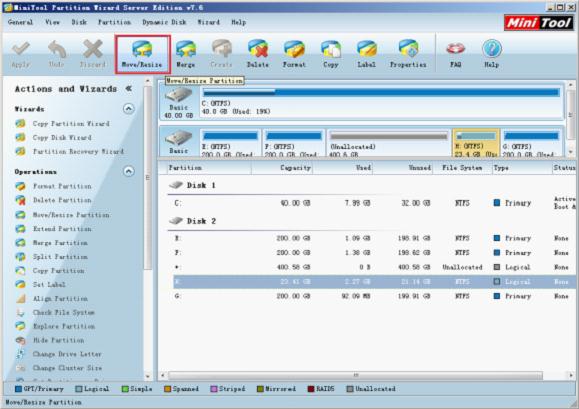Select the E: row in partition list
The width and height of the screenshot is (579, 409).
pos(374,238)
